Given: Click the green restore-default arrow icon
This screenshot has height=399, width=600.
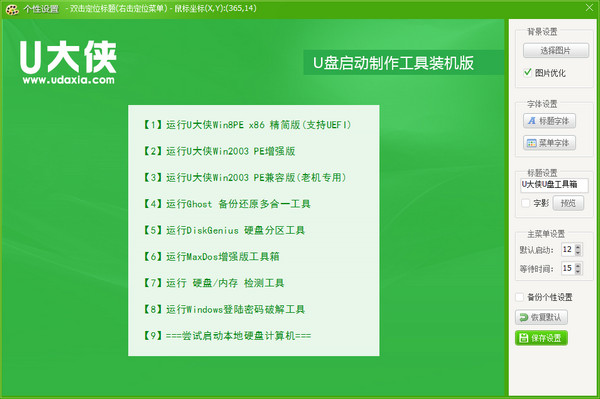Looking at the screenshot, I should click(x=523, y=317).
